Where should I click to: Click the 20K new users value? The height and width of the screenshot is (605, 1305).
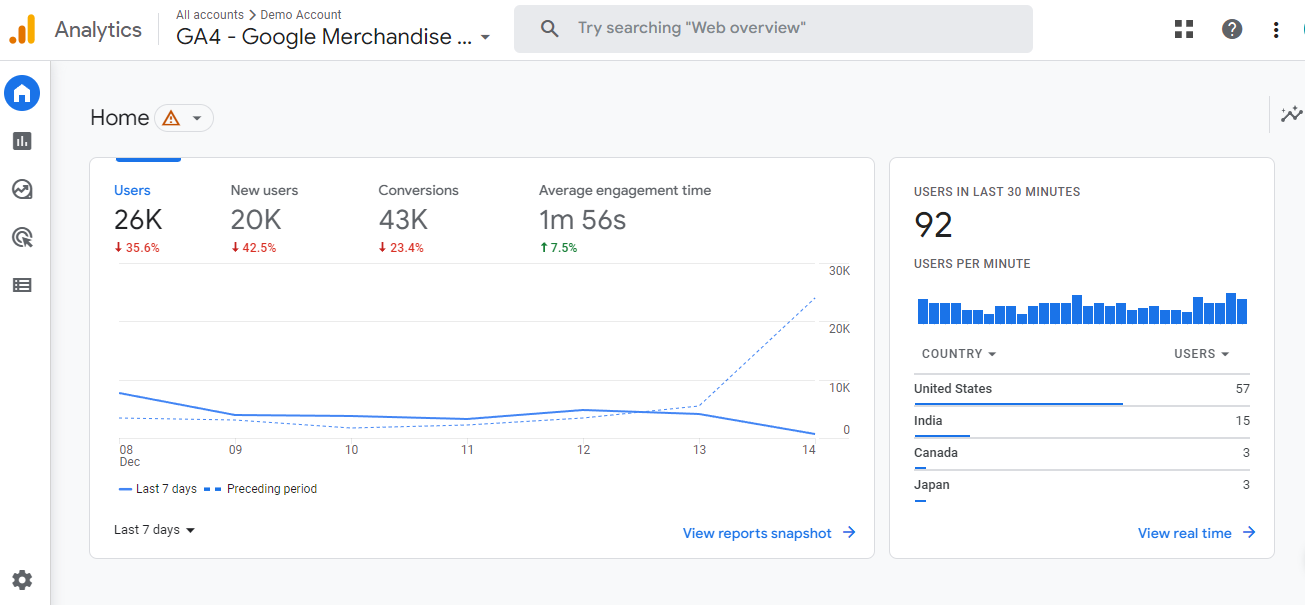click(256, 220)
